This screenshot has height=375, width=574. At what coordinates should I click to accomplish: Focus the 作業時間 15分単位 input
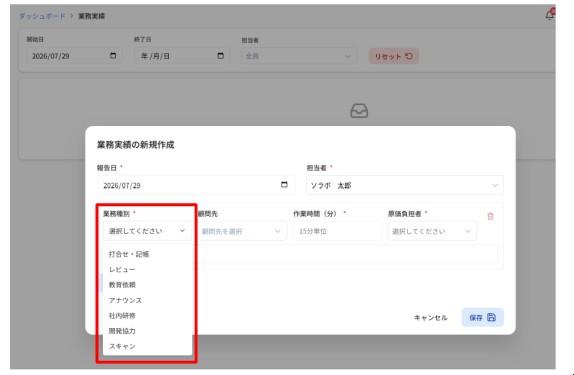pyautogui.click(x=337, y=231)
